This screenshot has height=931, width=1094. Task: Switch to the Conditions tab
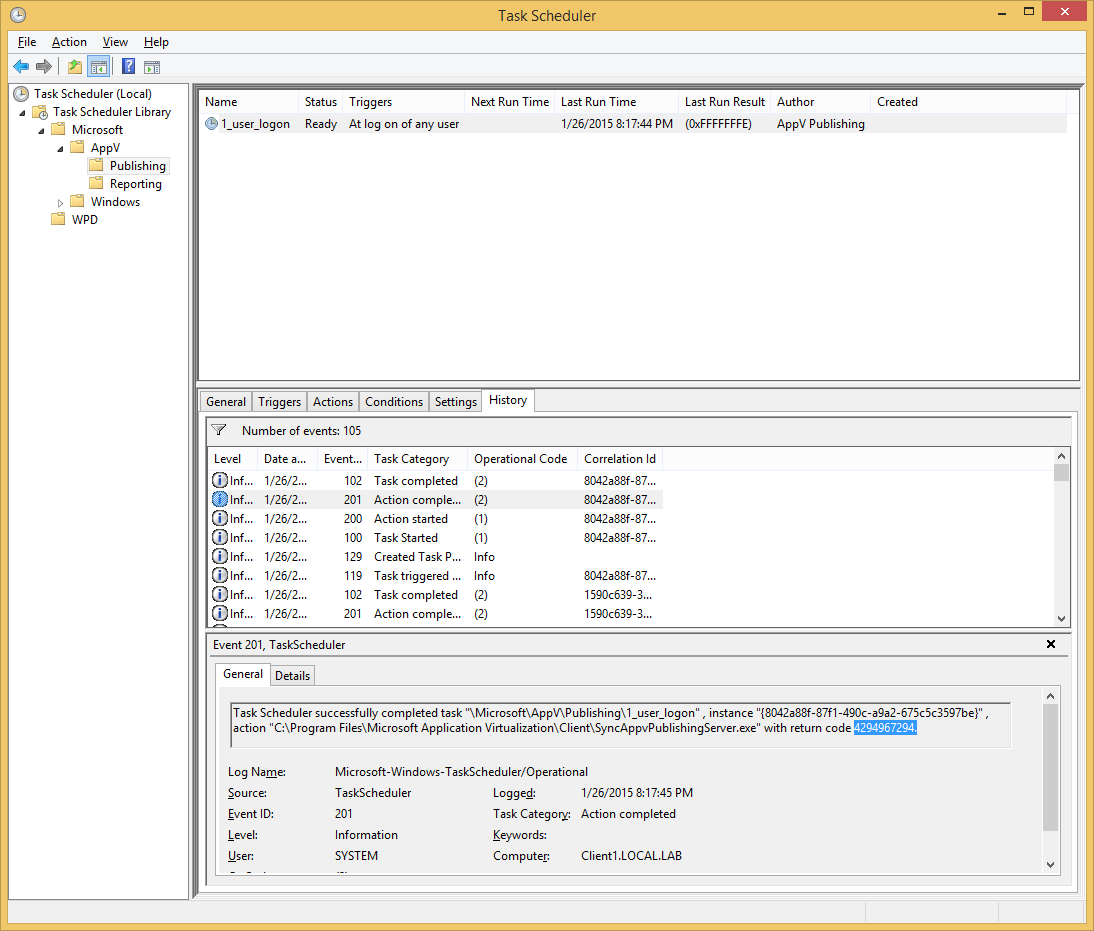pos(394,401)
